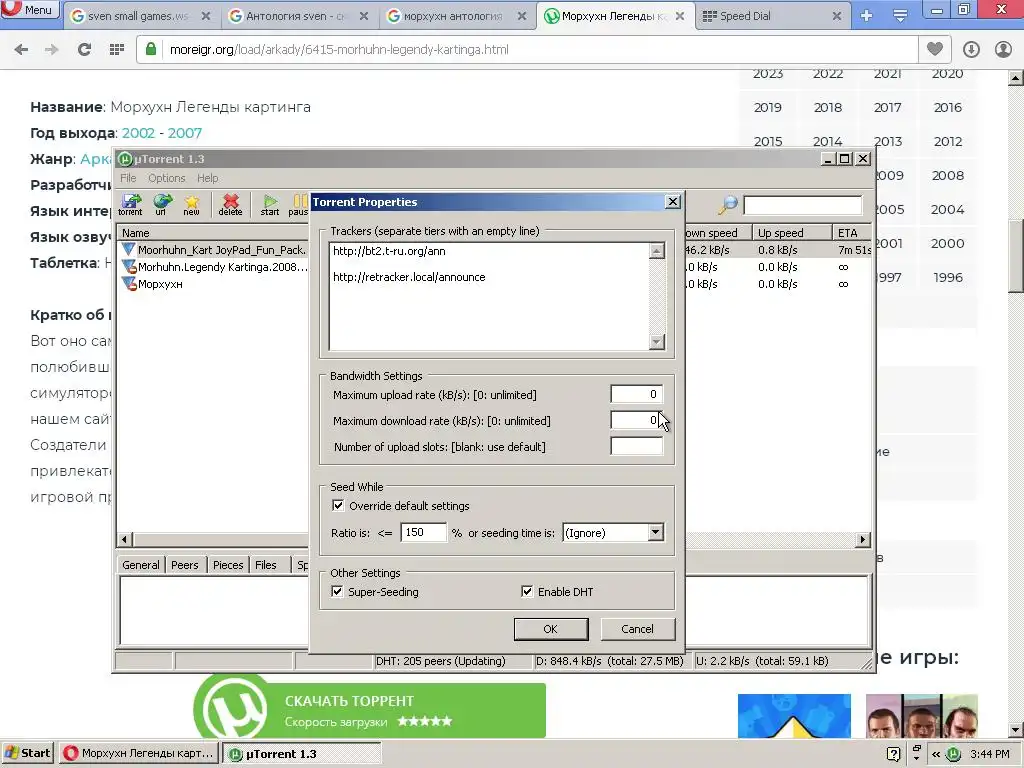The height and width of the screenshot is (768, 1024).
Task: Toggle Override default settings checkbox
Action: (x=338, y=505)
